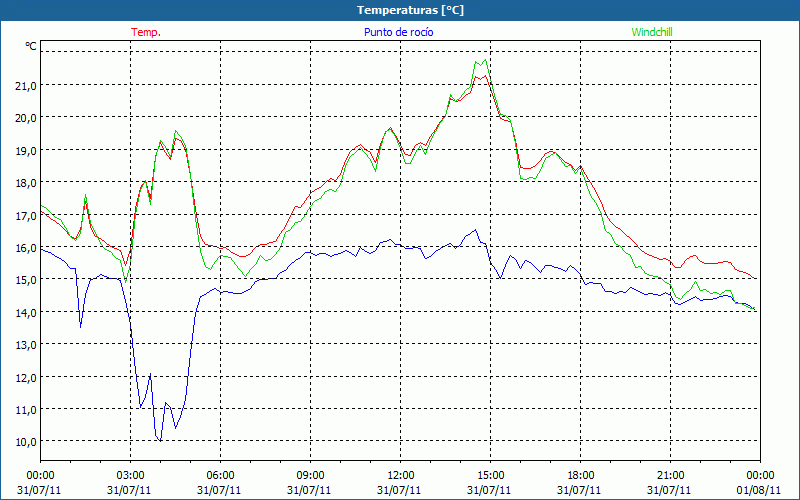Click the 12:00 time axis label

tap(401, 476)
